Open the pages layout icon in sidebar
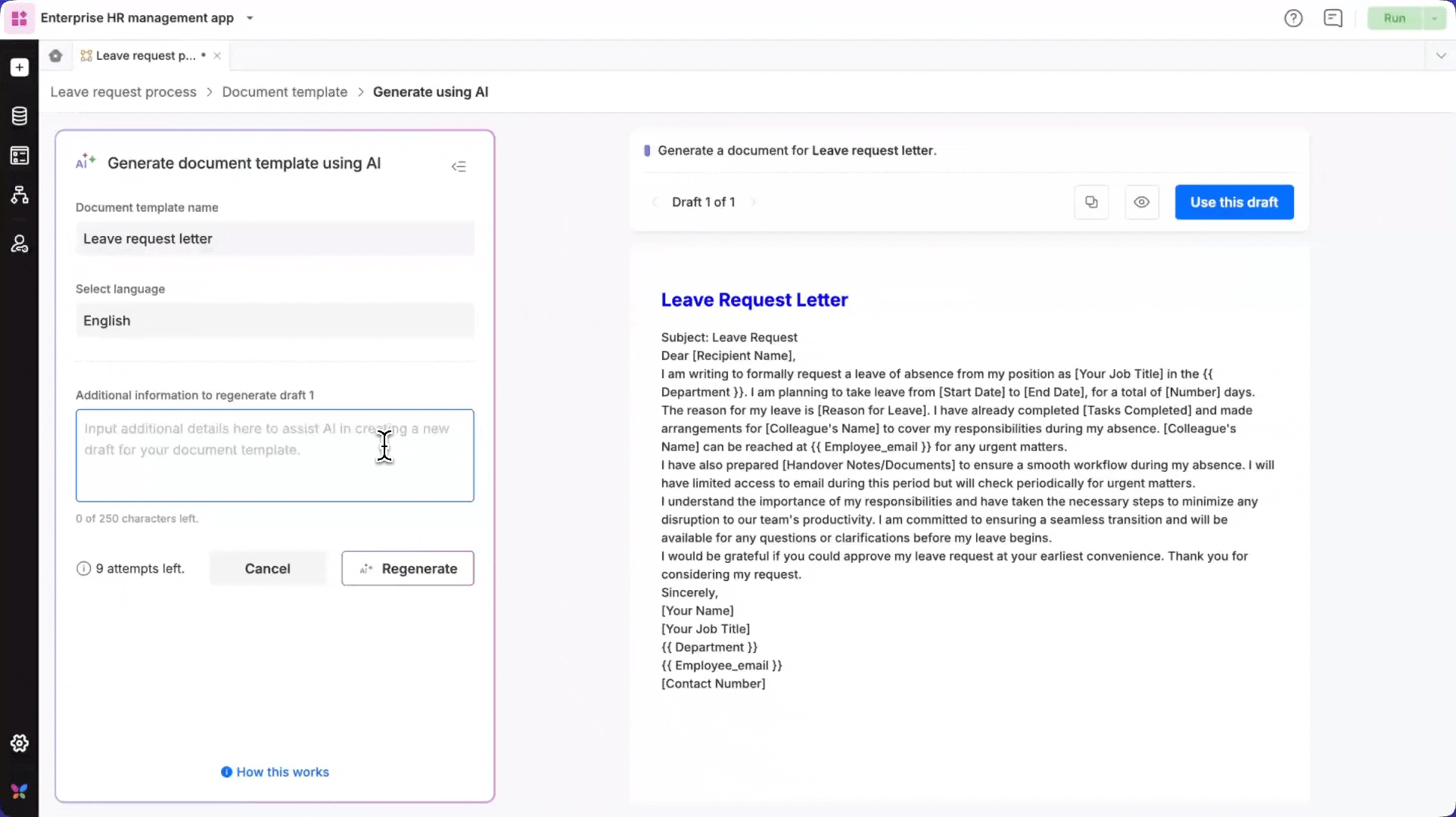The height and width of the screenshot is (817, 1456). pyautogui.click(x=20, y=156)
